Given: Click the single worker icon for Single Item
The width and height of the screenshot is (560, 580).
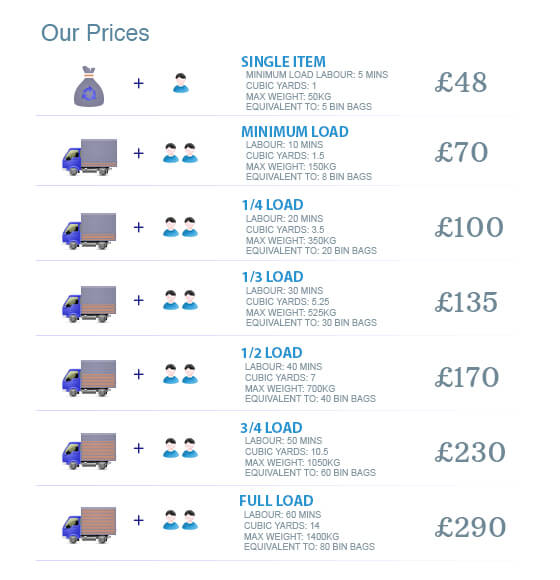Looking at the screenshot, I should click(181, 83).
